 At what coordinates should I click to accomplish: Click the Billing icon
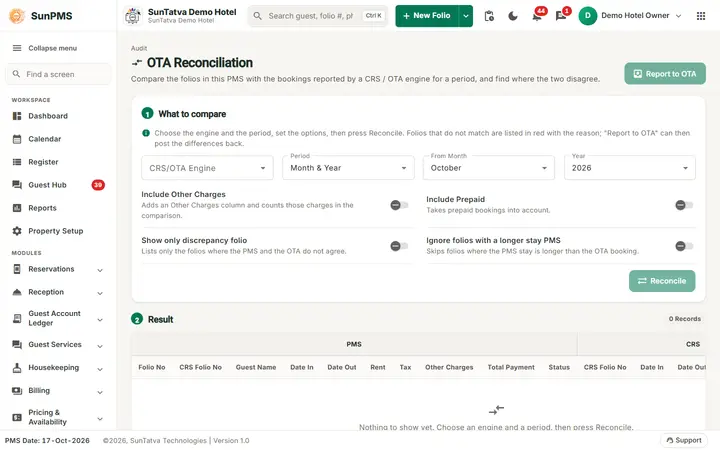click(x=17, y=390)
